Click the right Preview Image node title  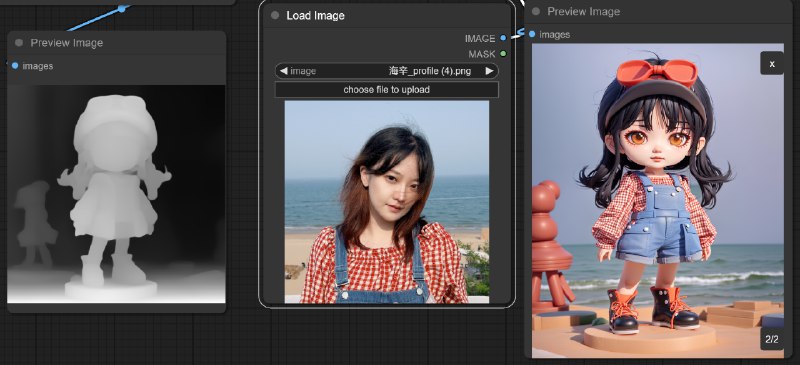[584, 11]
